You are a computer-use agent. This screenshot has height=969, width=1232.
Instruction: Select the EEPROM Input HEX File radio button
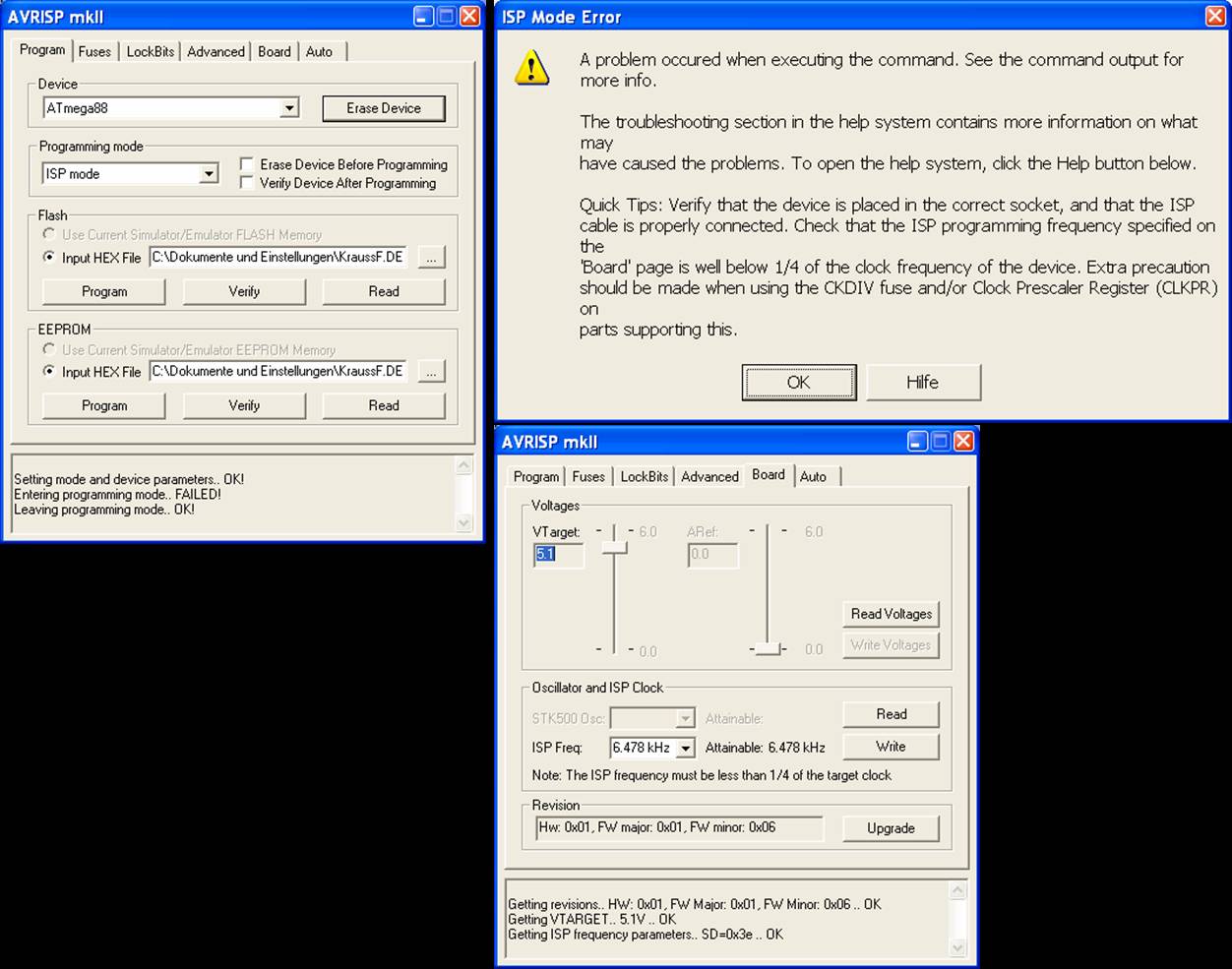pyautogui.click(x=48, y=371)
